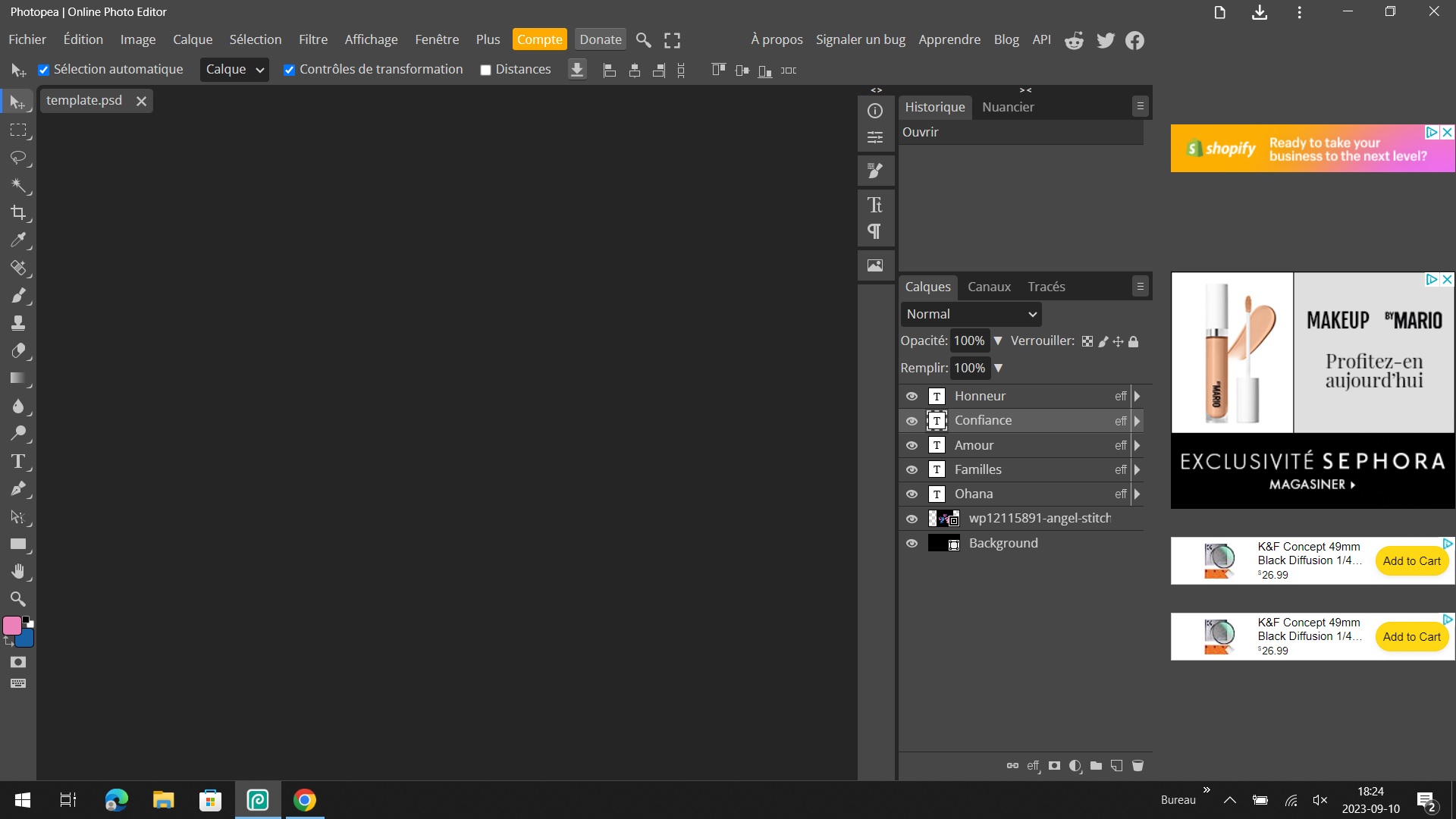Image resolution: width=1456 pixels, height=819 pixels.
Task: Select the Brush tool
Action: click(x=19, y=296)
